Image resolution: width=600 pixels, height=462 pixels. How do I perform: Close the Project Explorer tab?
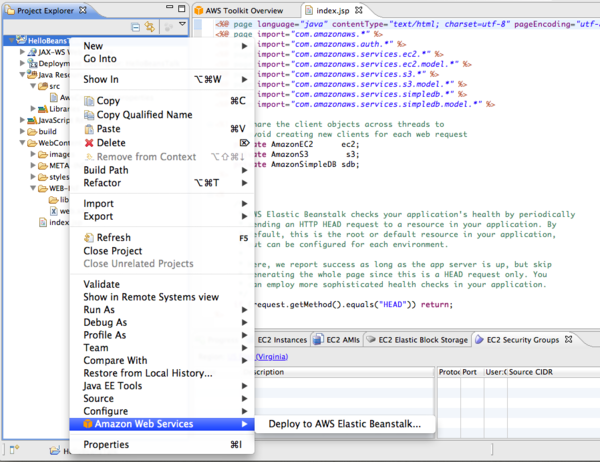(x=83, y=10)
